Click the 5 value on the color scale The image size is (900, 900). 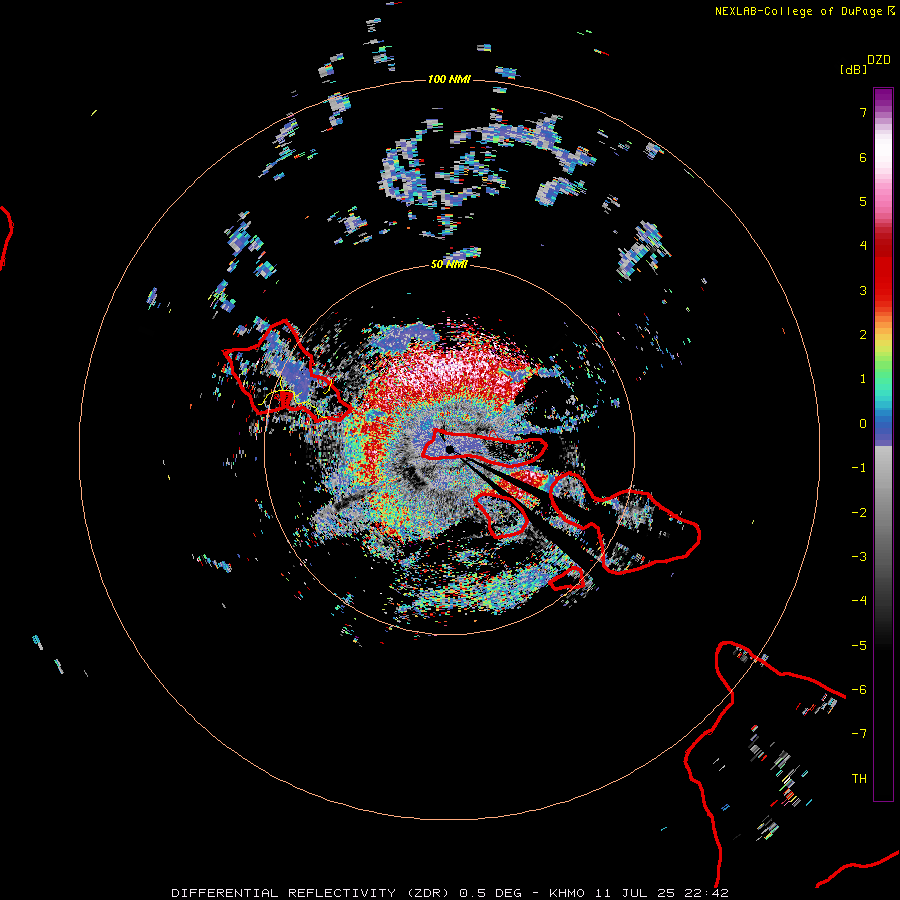[x=863, y=201]
